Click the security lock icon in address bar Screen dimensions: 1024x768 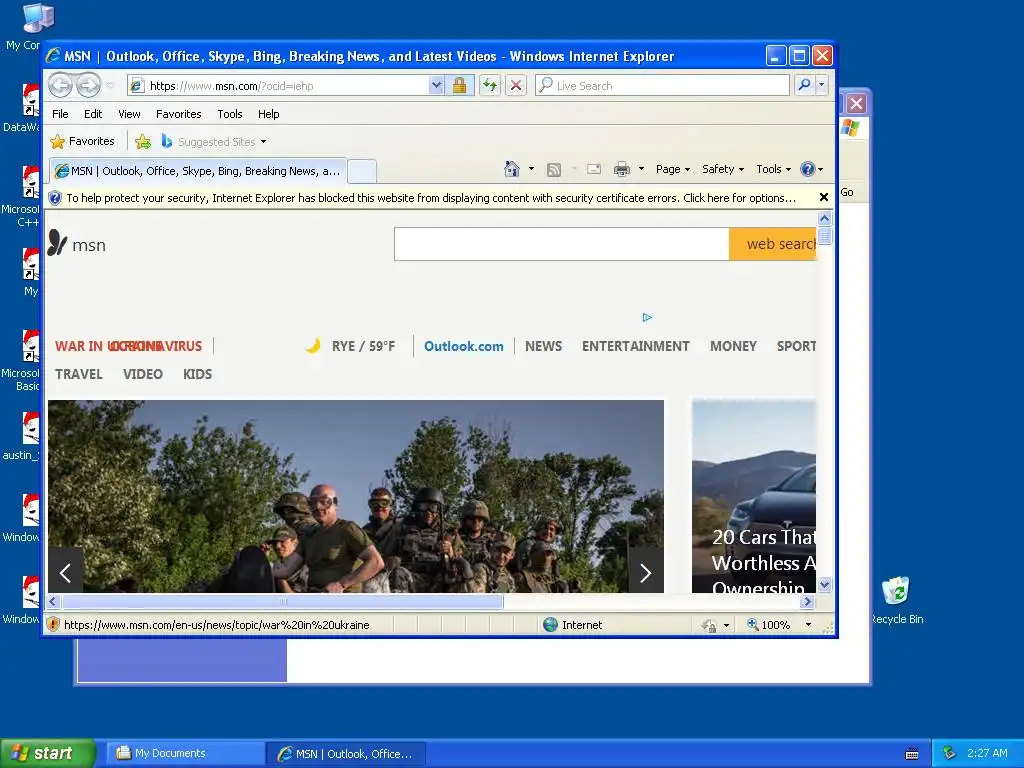459,86
